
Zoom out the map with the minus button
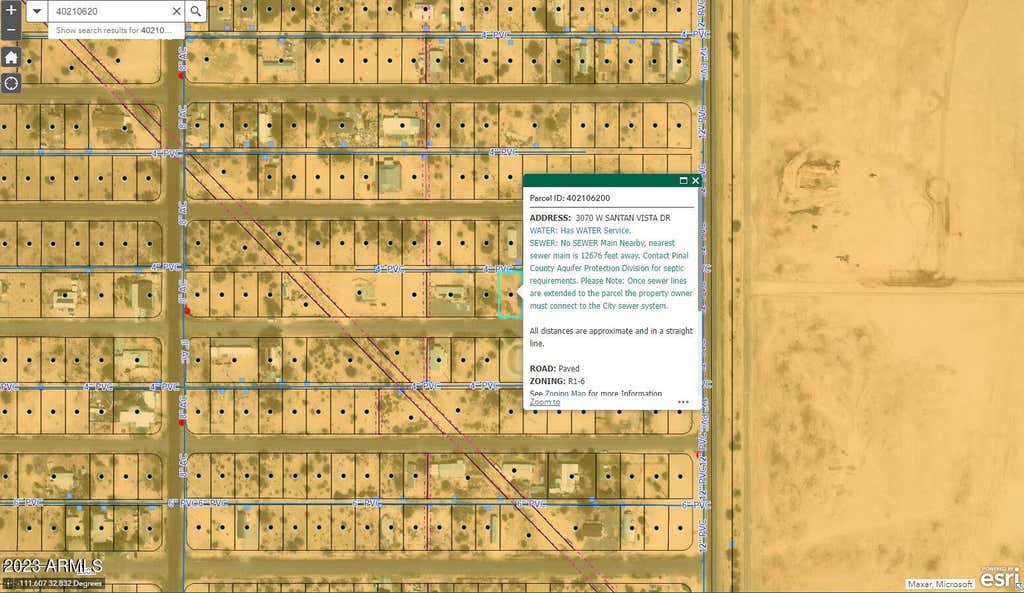click(x=10, y=29)
